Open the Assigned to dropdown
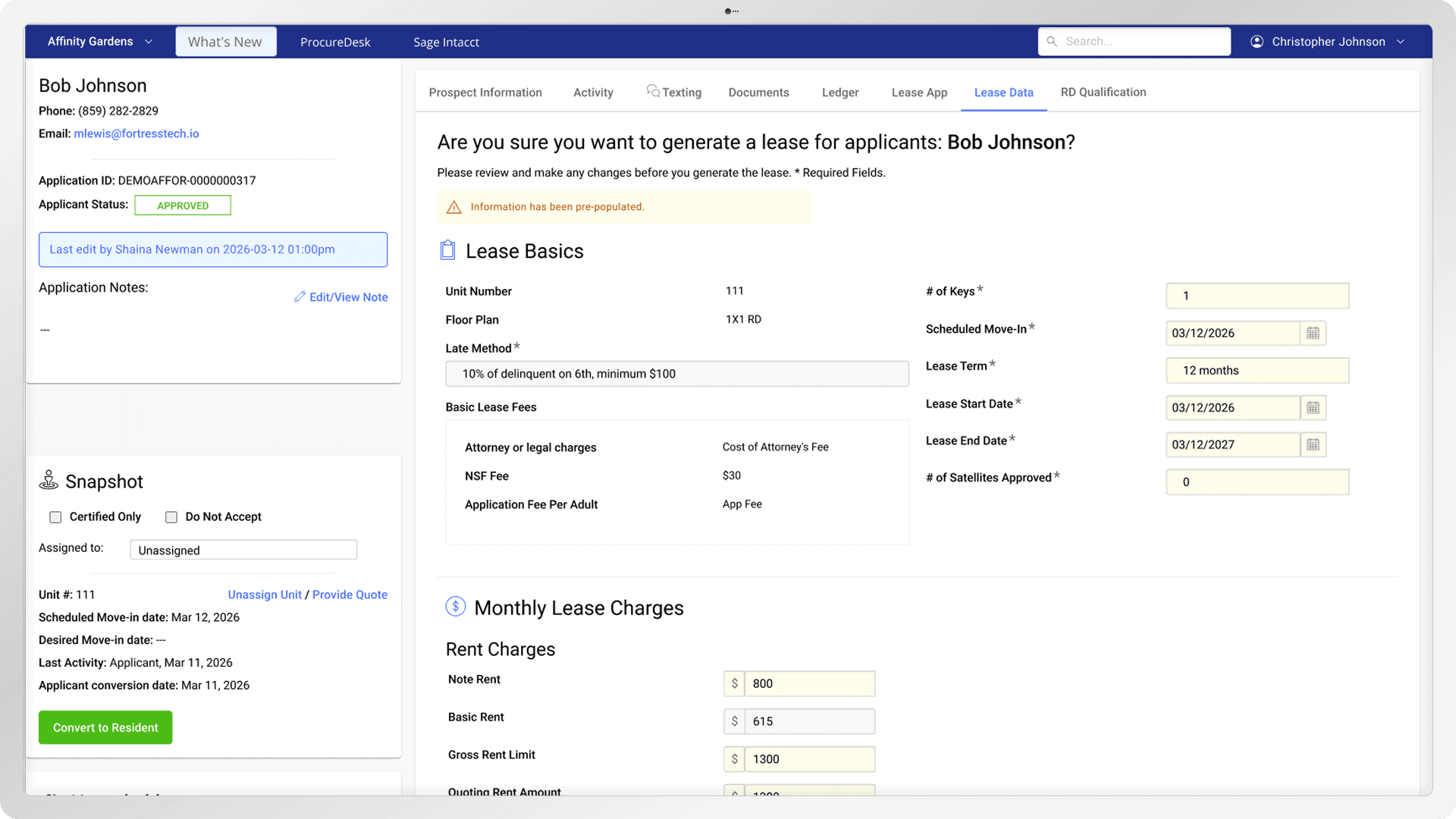This screenshot has width=1456, height=819. (x=243, y=551)
